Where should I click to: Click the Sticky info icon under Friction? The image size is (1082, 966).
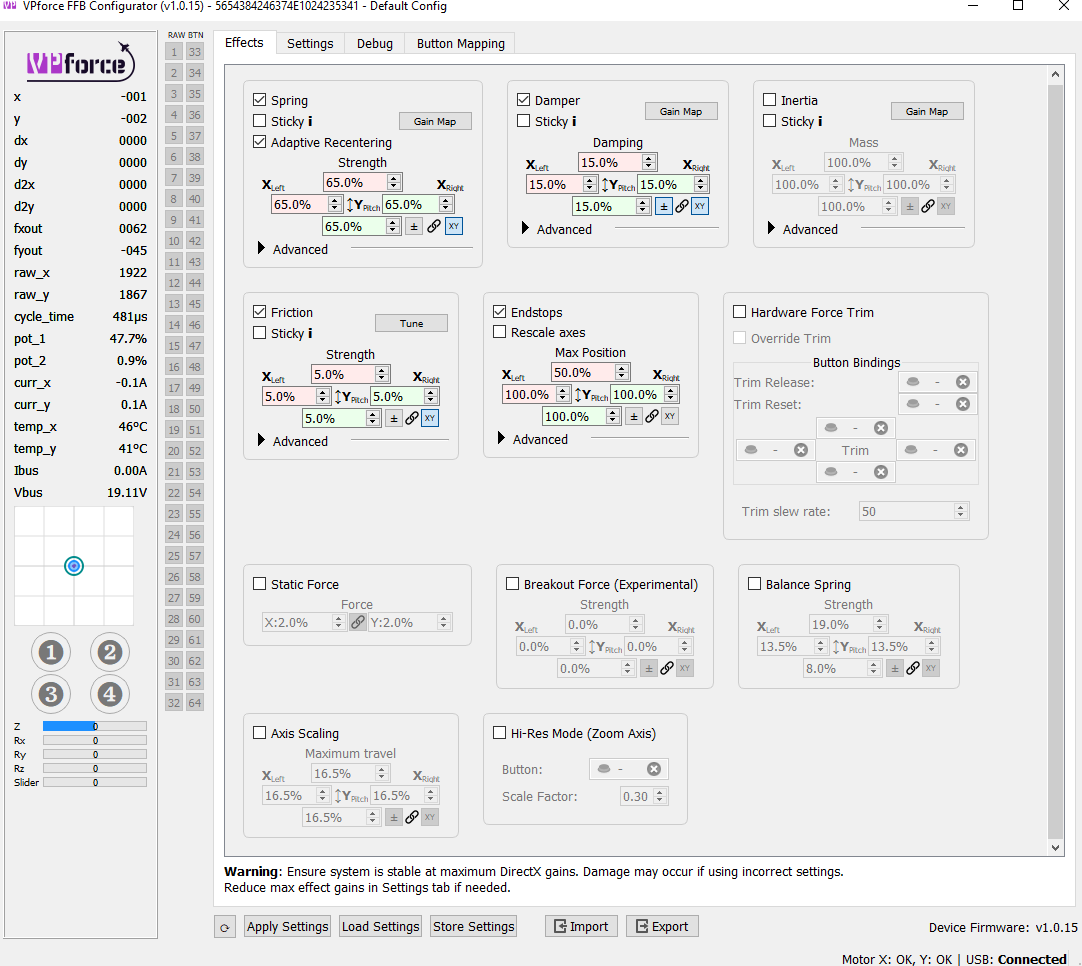pos(310,333)
